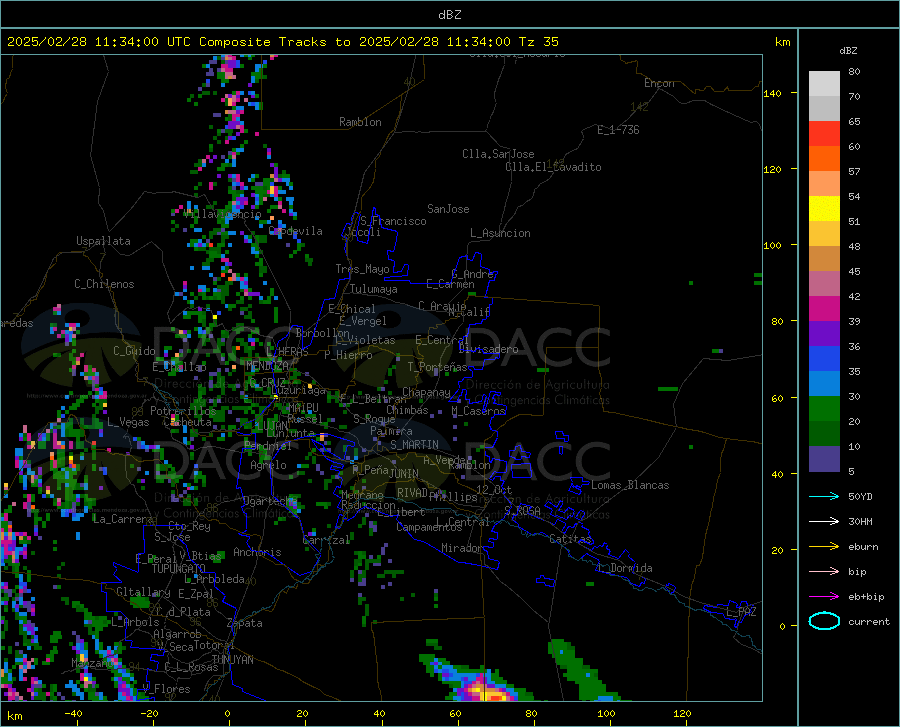Click the L_Dormida label on map
The height and width of the screenshot is (727, 900).
click(x=625, y=568)
